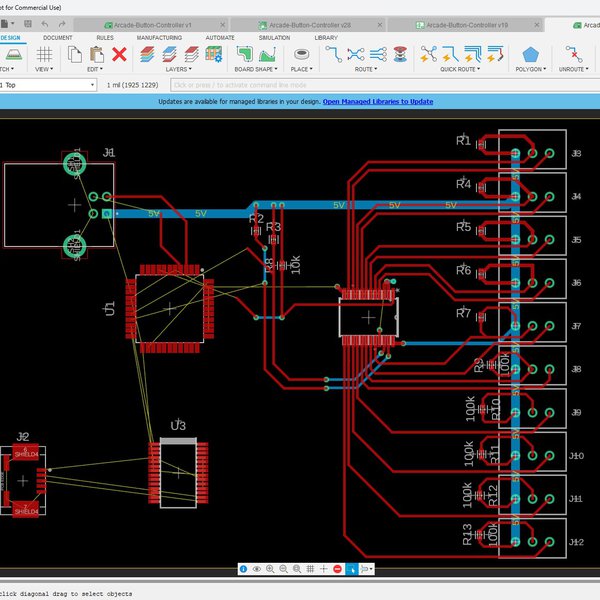Select the Quick Route single trace tool
Viewport: 600px width, 600px height.
tap(451, 54)
